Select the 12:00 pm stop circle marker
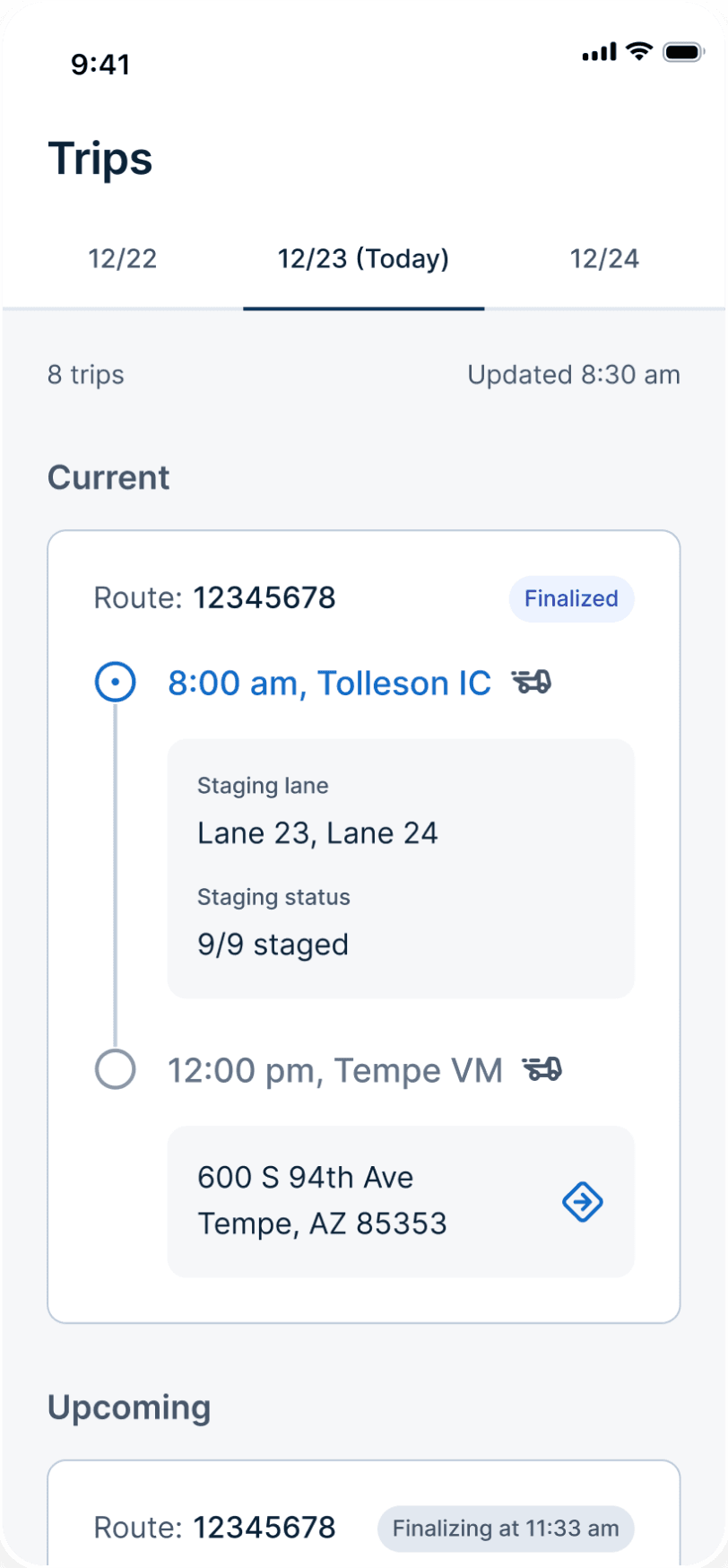Screen dimensions: 728x1568 116,1069
